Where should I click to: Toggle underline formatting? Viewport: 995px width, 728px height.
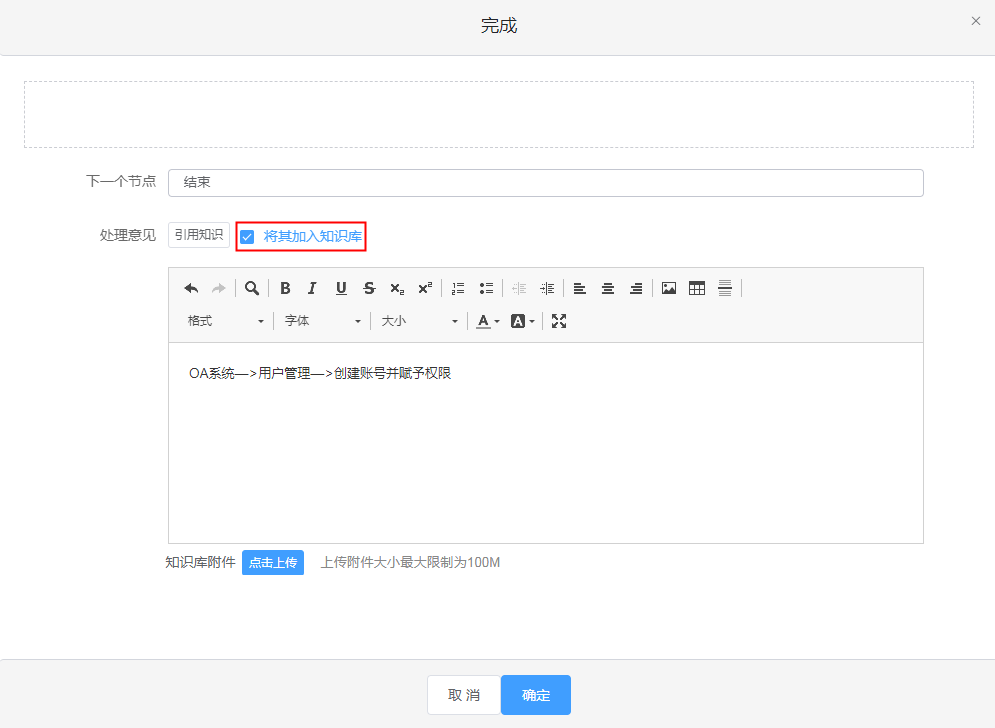click(x=341, y=288)
